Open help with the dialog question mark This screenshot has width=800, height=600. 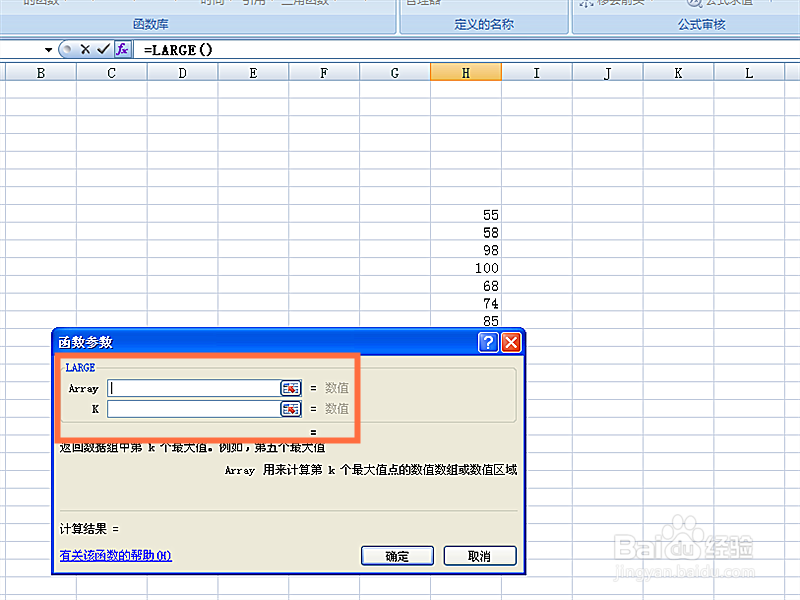[488, 342]
